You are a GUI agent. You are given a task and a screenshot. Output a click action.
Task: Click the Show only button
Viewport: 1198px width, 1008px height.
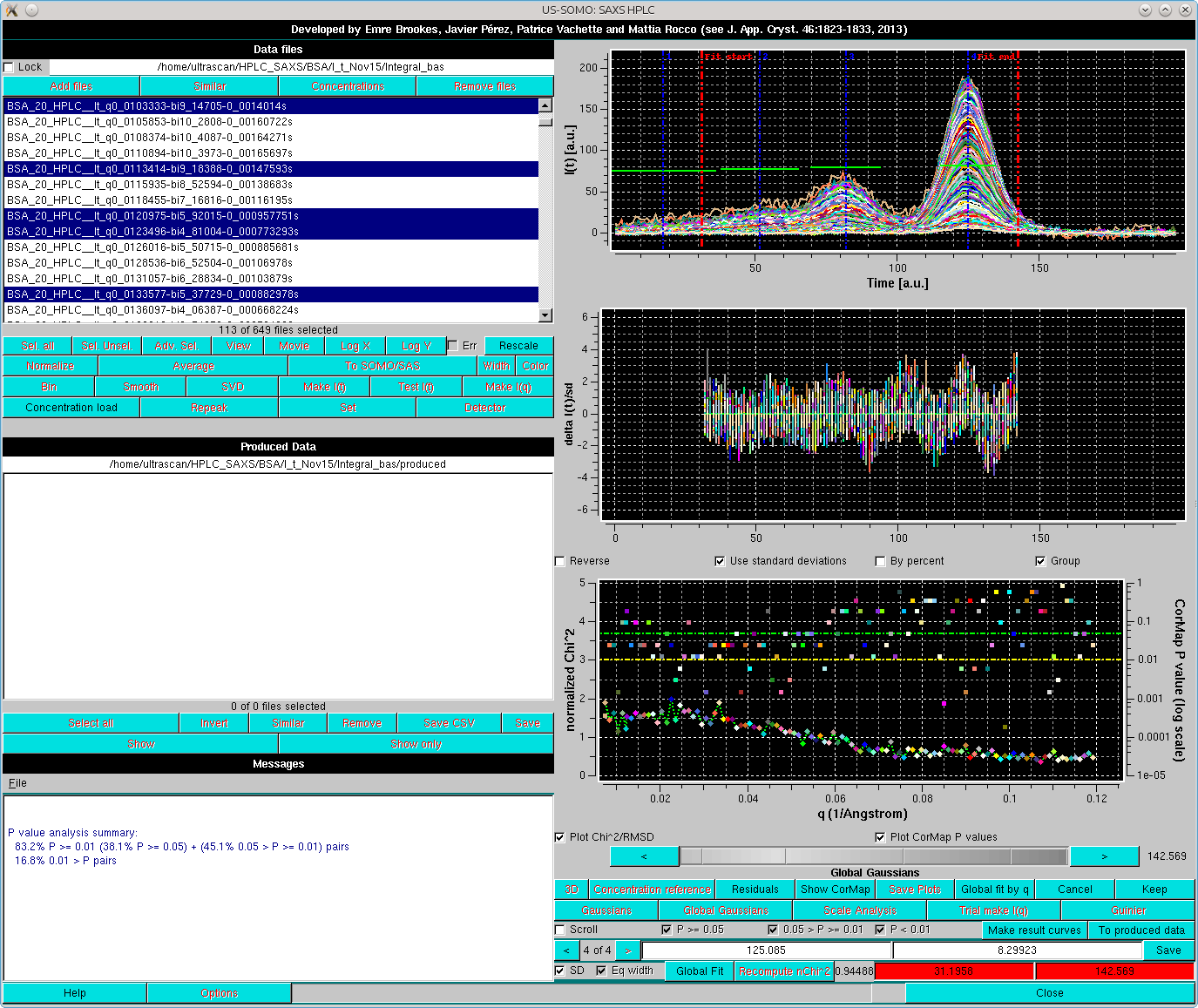pyautogui.click(x=416, y=744)
